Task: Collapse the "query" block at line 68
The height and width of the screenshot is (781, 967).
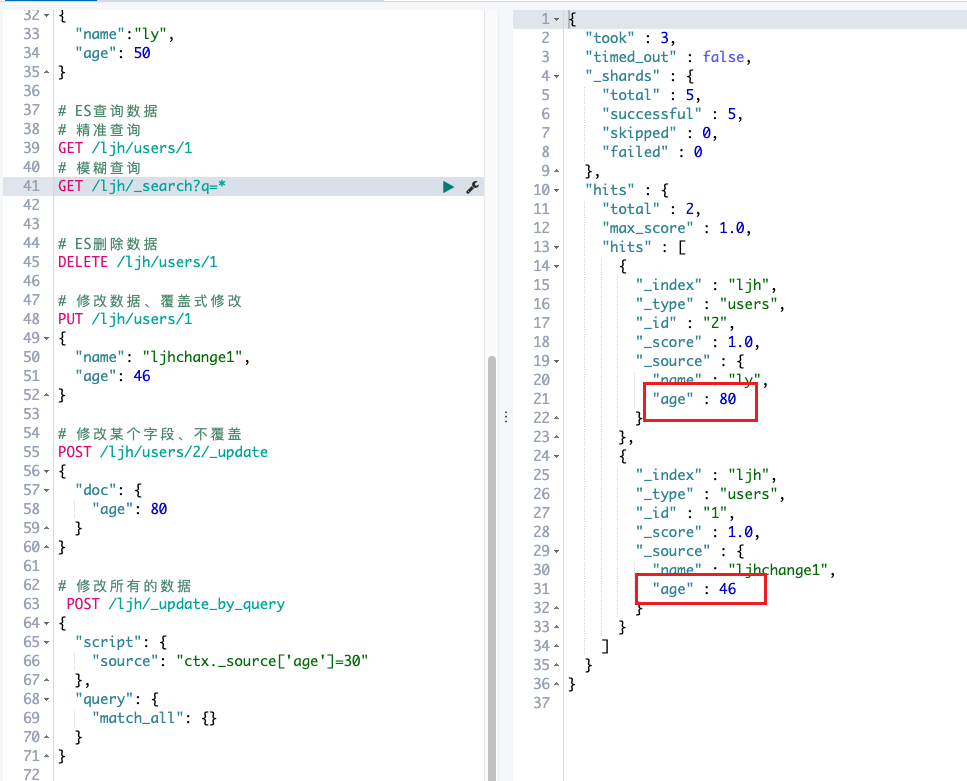Action: coord(46,699)
